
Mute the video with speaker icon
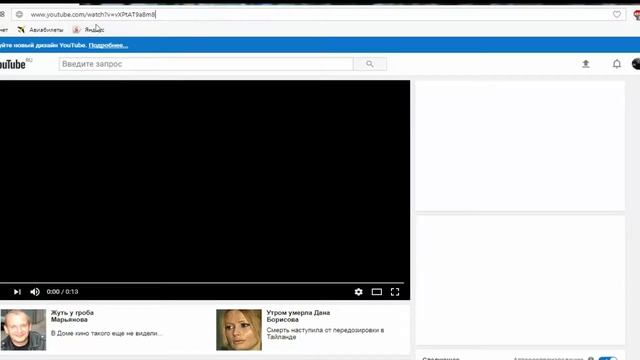pyautogui.click(x=35, y=292)
